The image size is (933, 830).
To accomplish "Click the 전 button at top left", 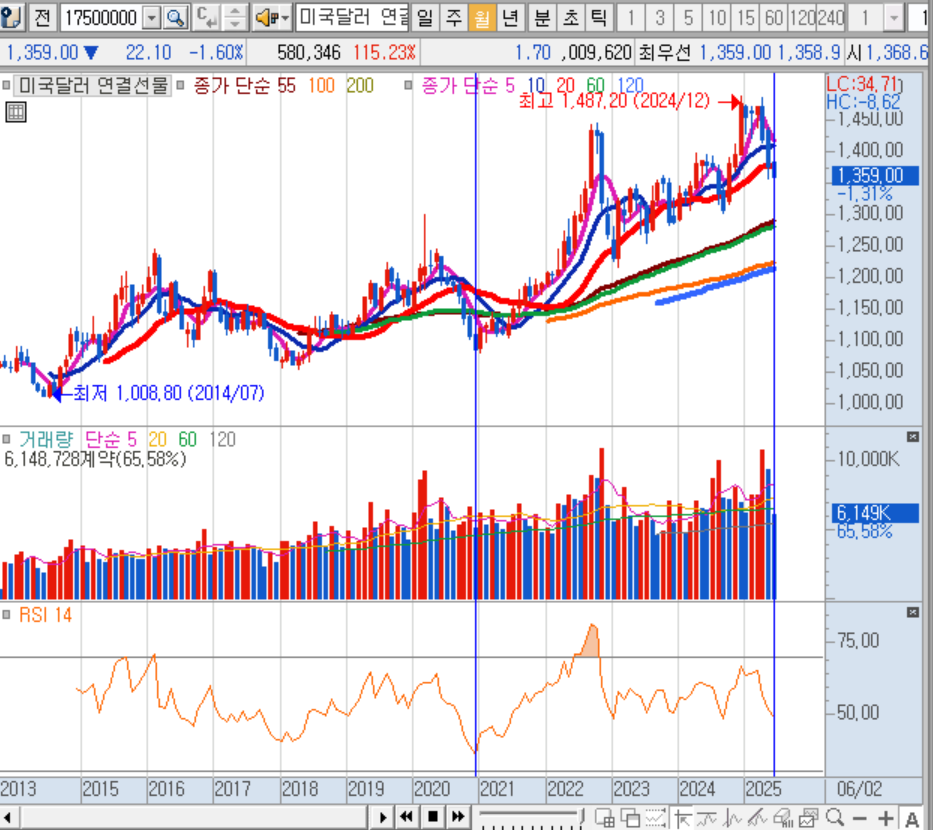I will pyautogui.click(x=42, y=17).
